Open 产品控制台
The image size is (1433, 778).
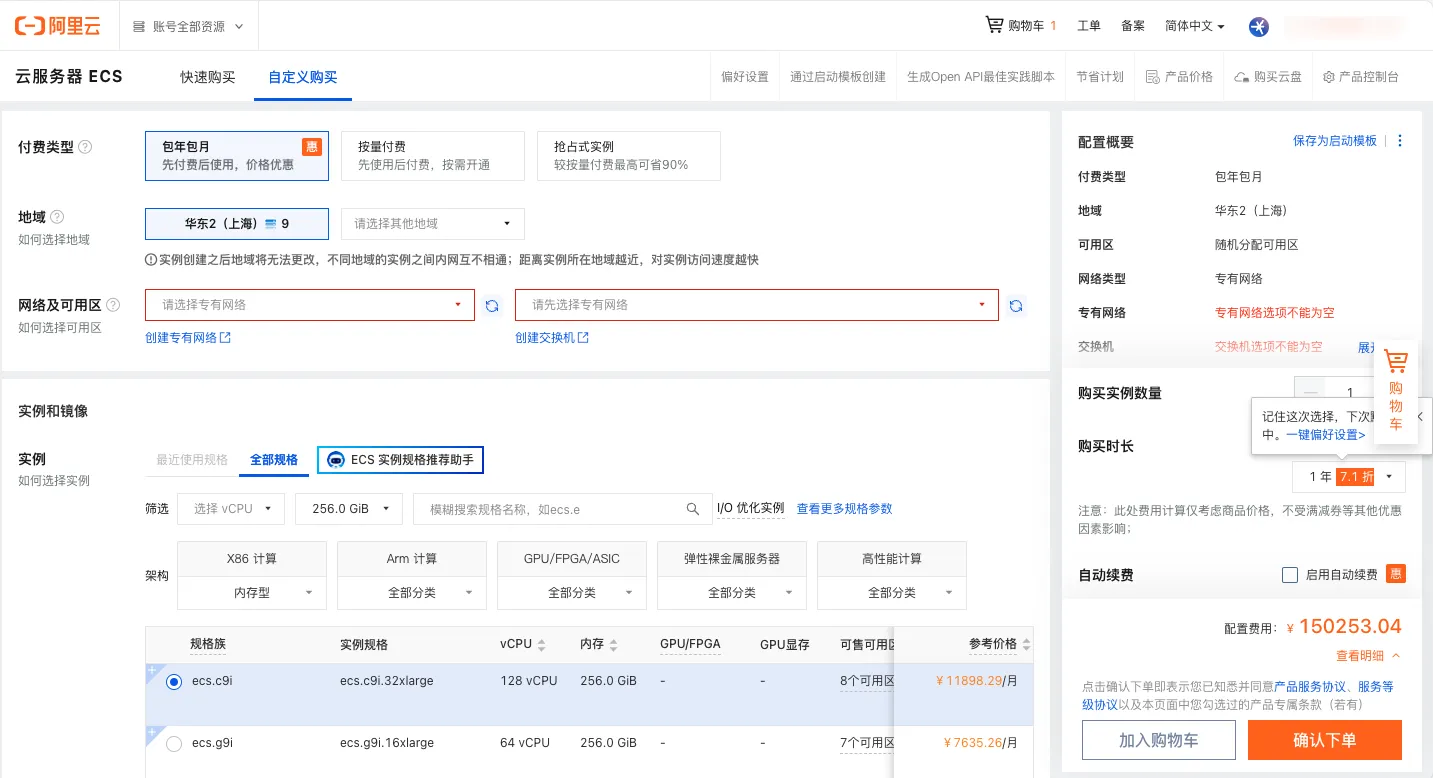(1361, 77)
